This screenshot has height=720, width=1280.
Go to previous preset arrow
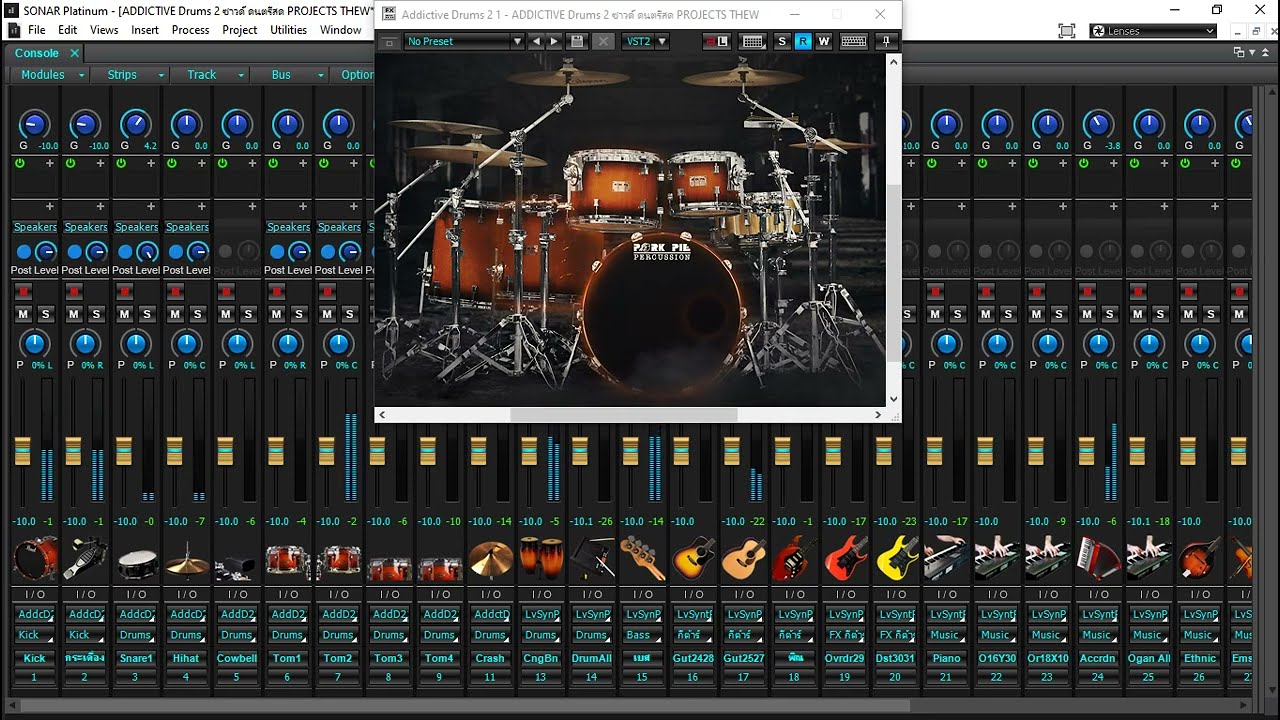coord(536,41)
